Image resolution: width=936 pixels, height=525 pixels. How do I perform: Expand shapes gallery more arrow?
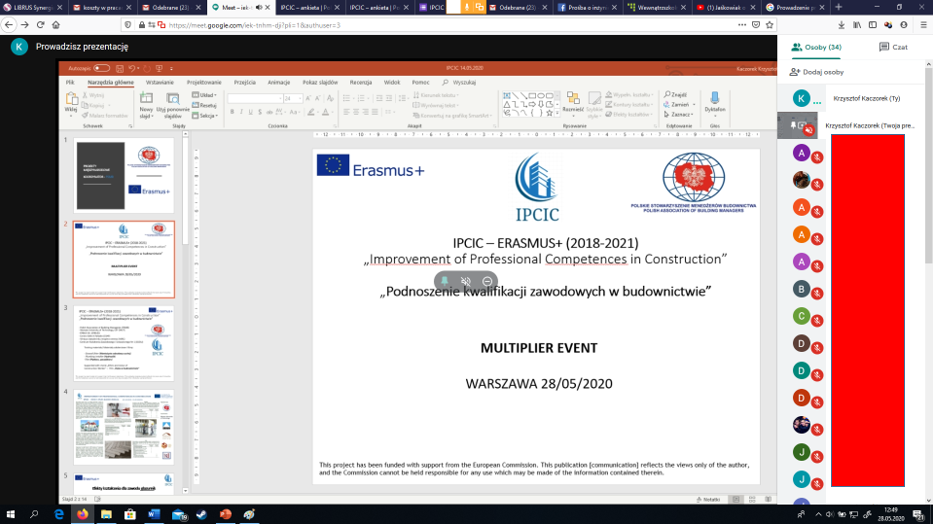pyautogui.click(x=558, y=113)
